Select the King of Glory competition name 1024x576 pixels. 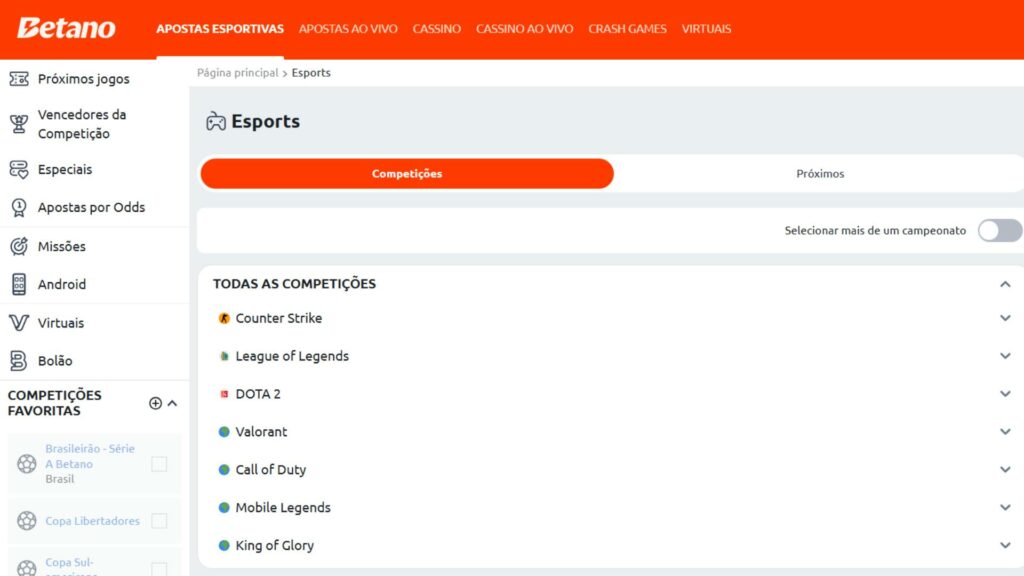click(x=274, y=545)
